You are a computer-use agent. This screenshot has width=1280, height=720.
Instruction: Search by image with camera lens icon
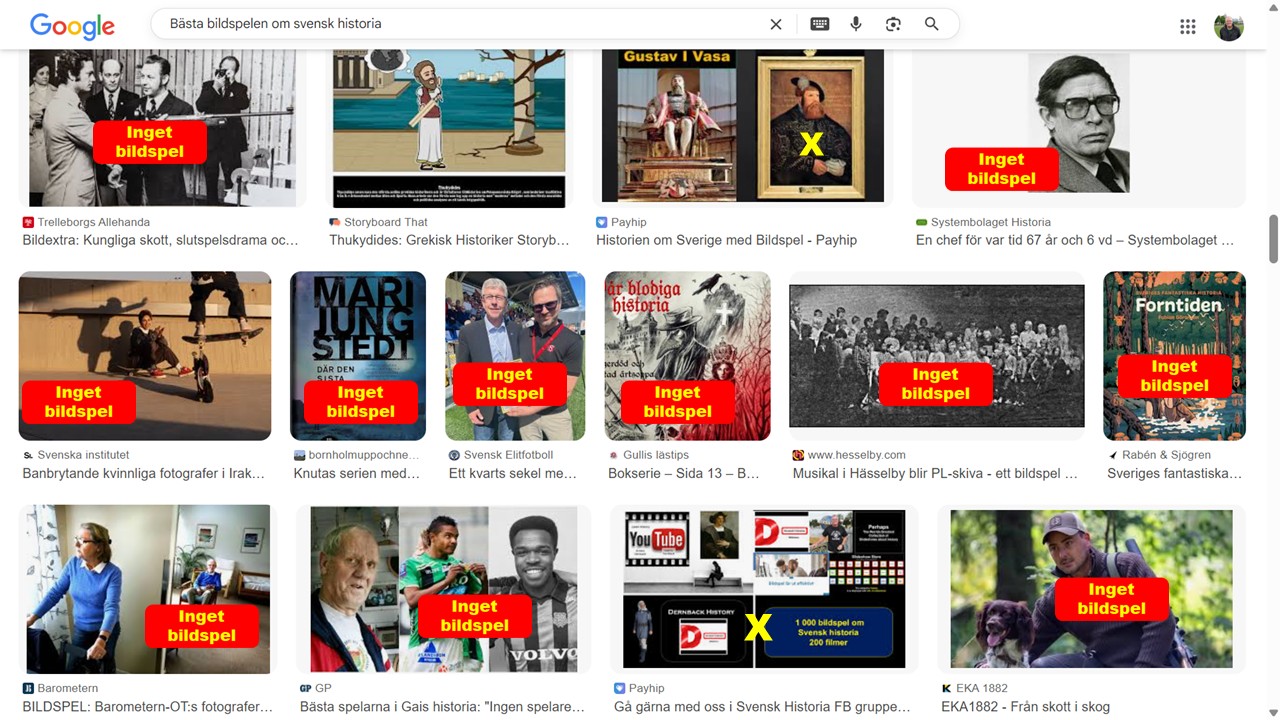[x=893, y=24]
